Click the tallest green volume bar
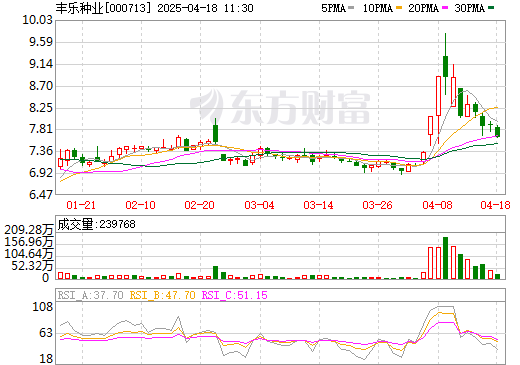Viewport: 520px width, 365px height. pyautogui.click(x=445, y=258)
